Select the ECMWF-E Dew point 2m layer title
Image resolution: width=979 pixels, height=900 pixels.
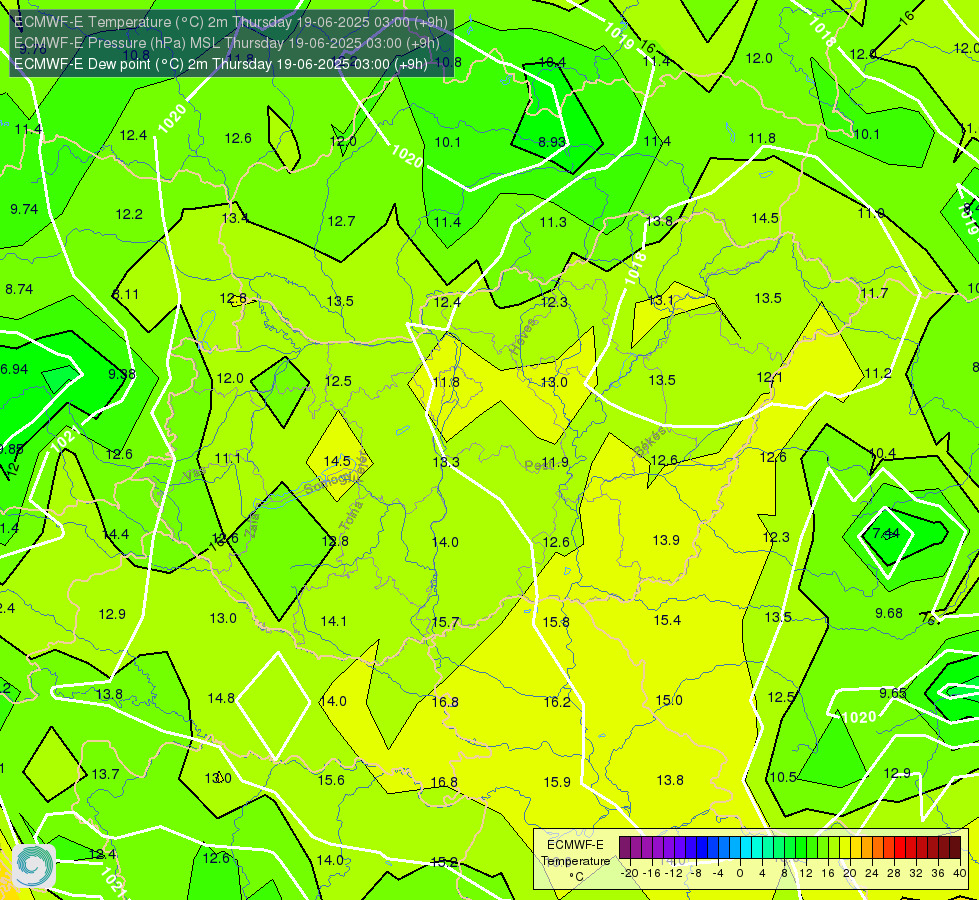pyautogui.click(x=221, y=64)
